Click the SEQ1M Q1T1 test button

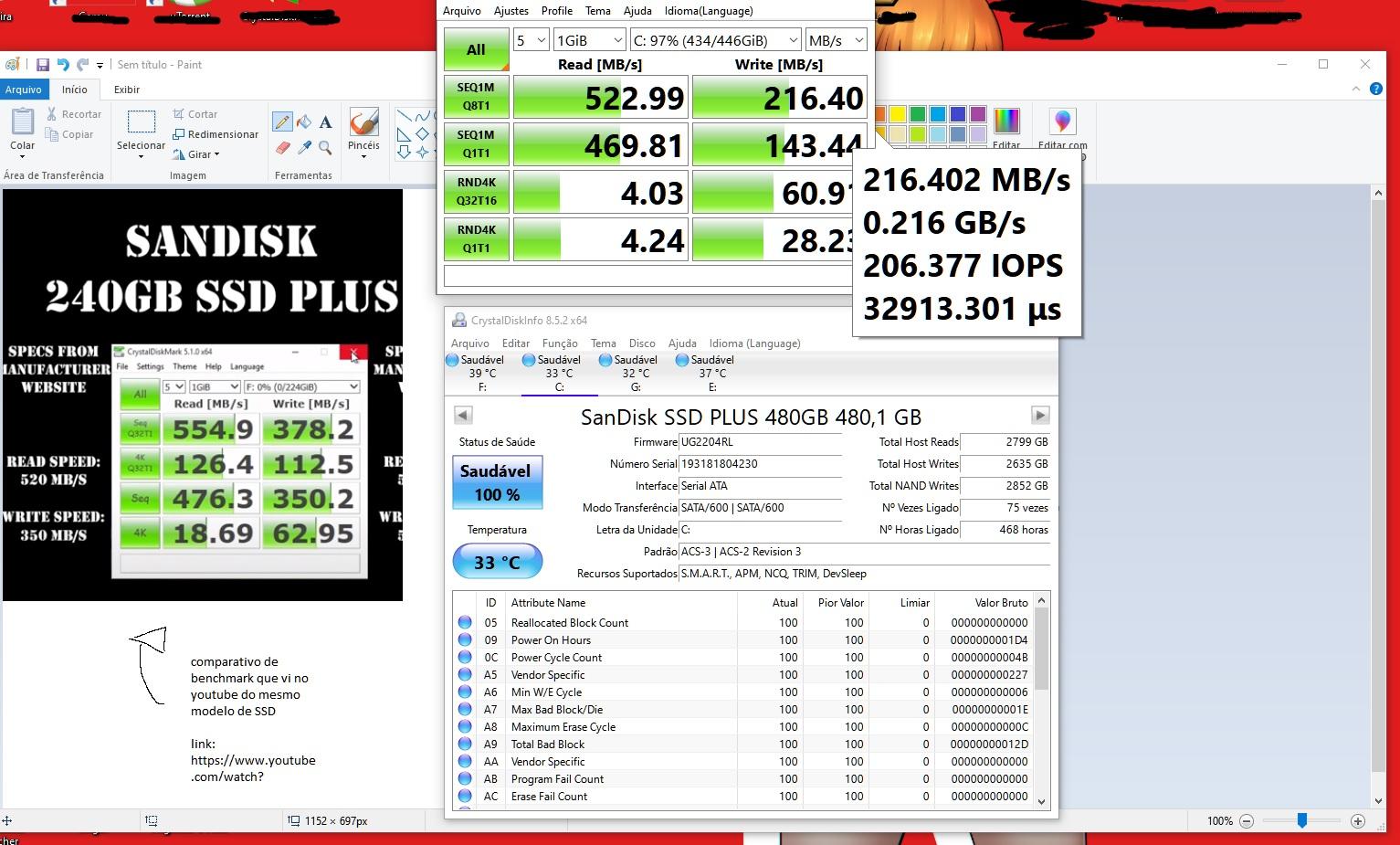pyautogui.click(x=476, y=144)
